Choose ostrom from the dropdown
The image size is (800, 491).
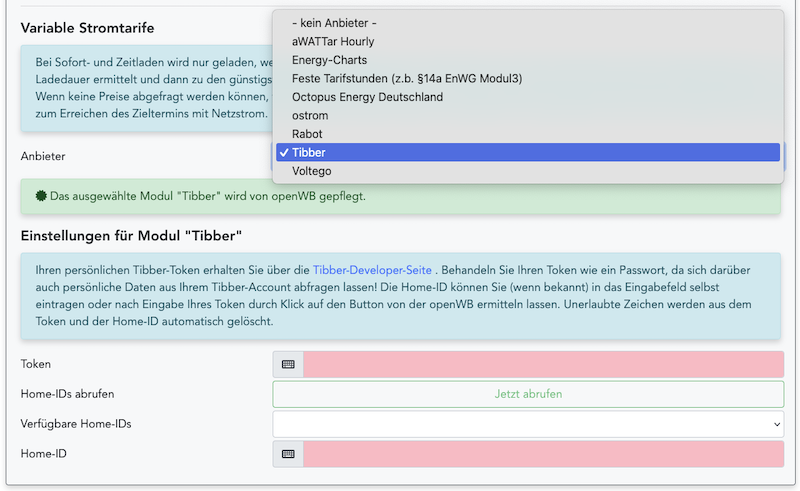click(310, 116)
